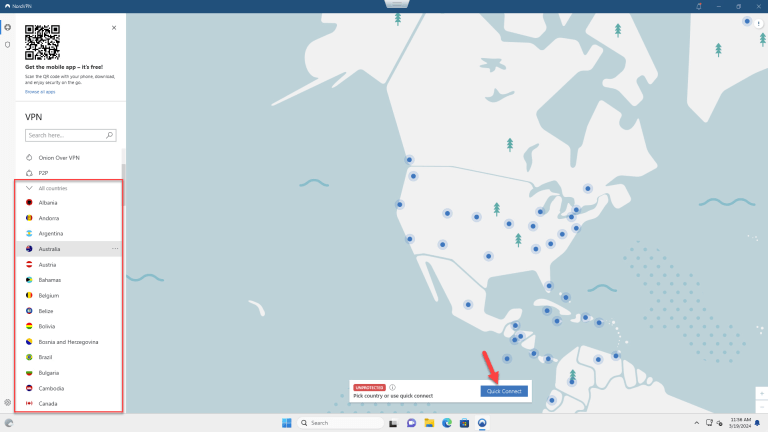Viewport: 768px width, 432px height.
Task: Open the NordVPN icon in taskbar
Action: point(483,423)
